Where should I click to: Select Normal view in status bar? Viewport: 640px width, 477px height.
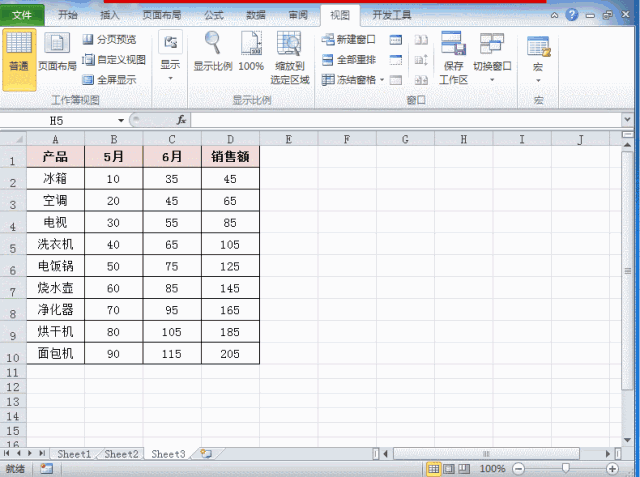pos(433,469)
